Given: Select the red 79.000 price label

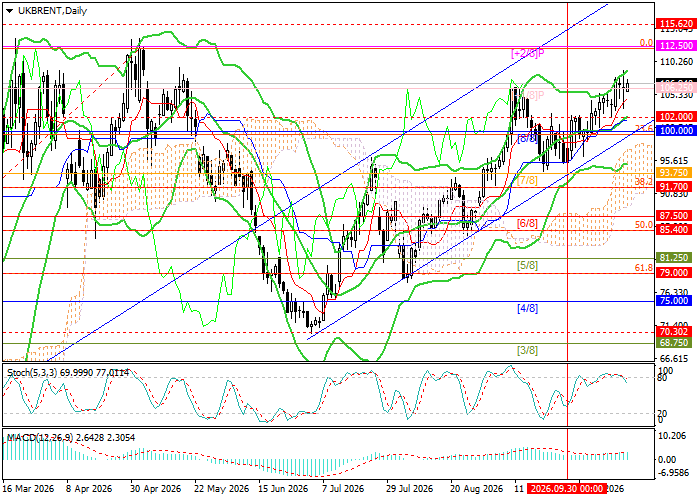Looking at the screenshot, I should (676, 272).
